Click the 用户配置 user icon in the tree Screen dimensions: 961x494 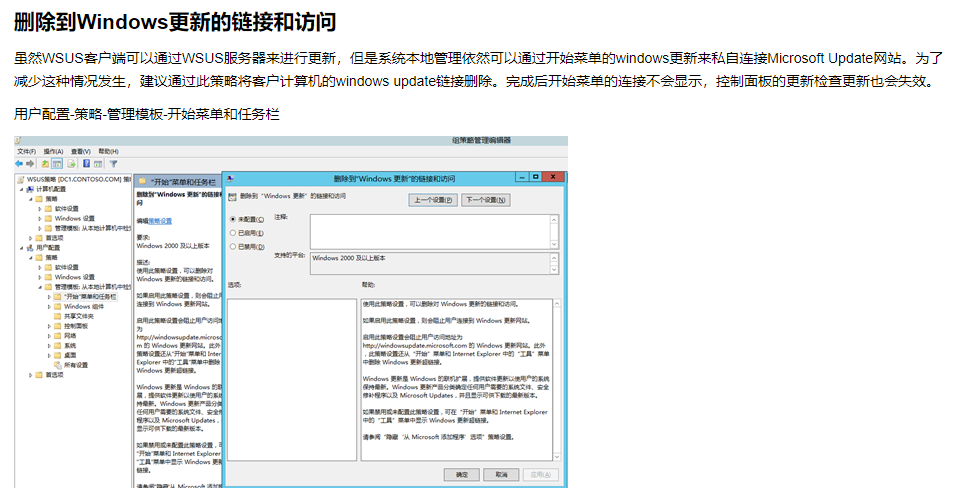coord(30,248)
